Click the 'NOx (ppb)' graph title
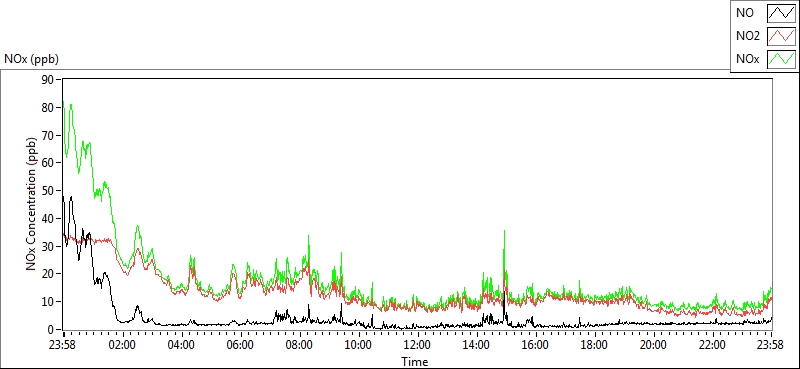This screenshot has width=800, height=369. (x=31, y=59)
